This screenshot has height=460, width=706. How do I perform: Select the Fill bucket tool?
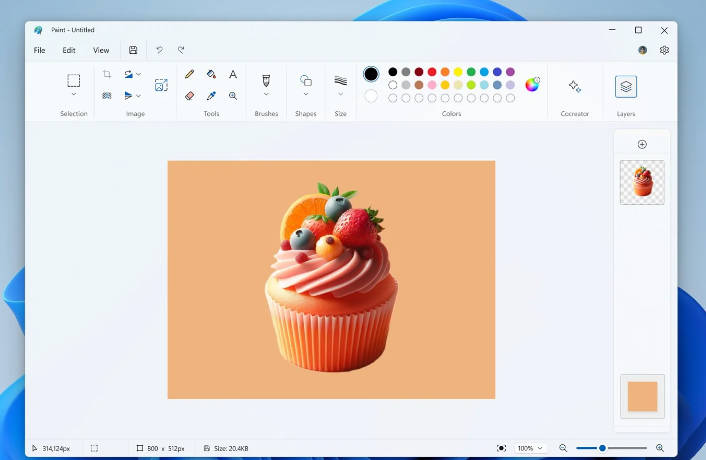click(x=211, y=74)
